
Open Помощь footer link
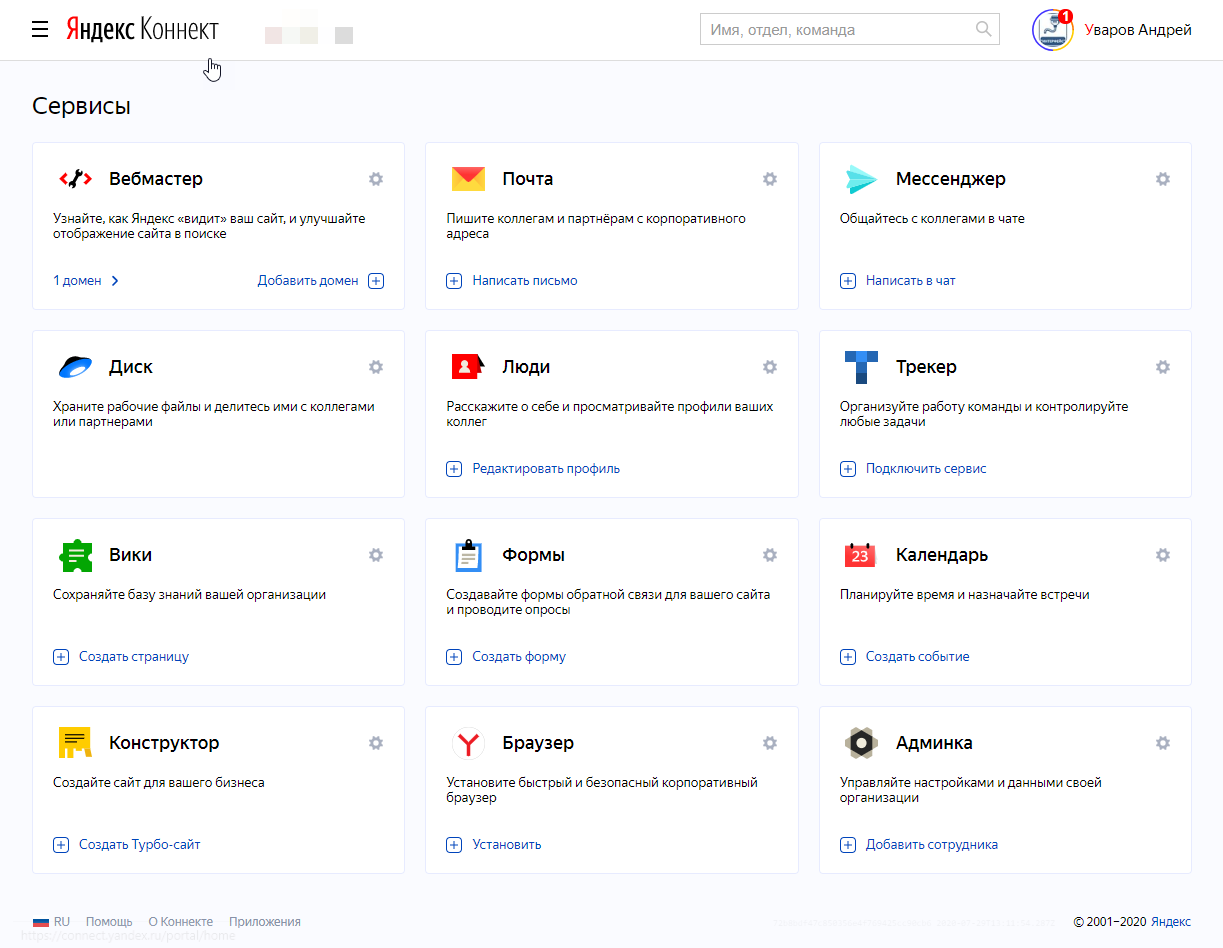point(109,922)
